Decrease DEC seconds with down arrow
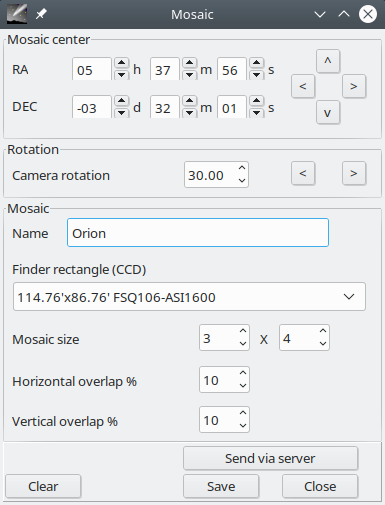Viewport: 385px width, 505px height. tap(256, 112)
